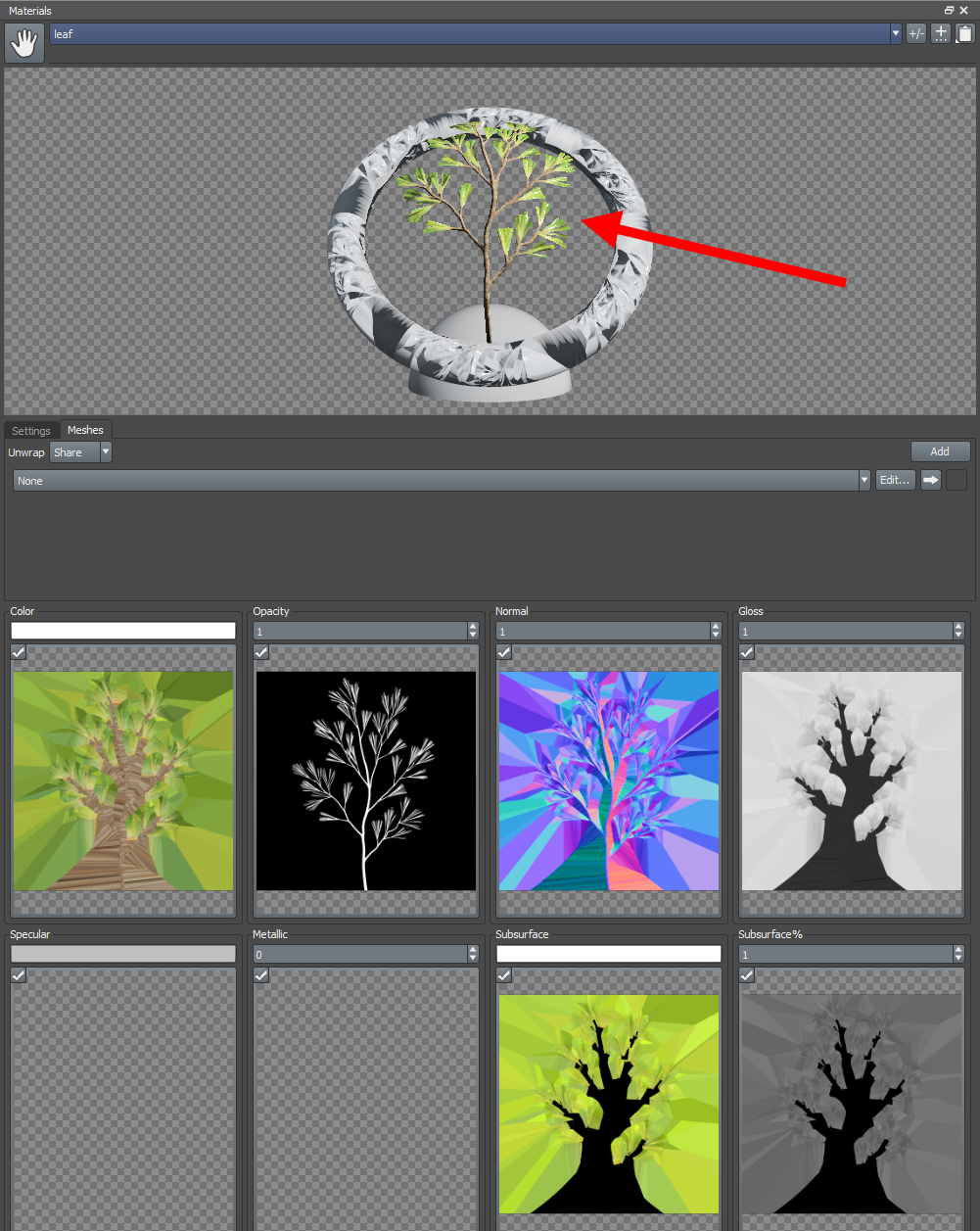The height and width of the screenshot is (1231, 980).
Task: Toggle the Subsurface% map checkbox
Action: 747,975
